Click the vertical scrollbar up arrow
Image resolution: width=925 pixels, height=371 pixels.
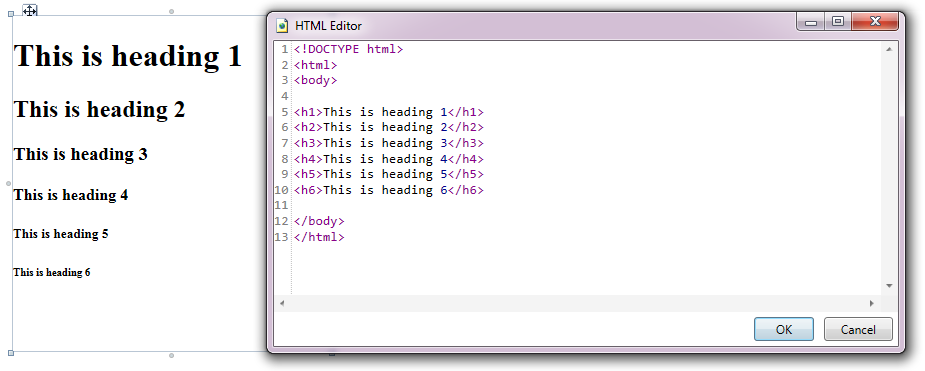[889, 50]
